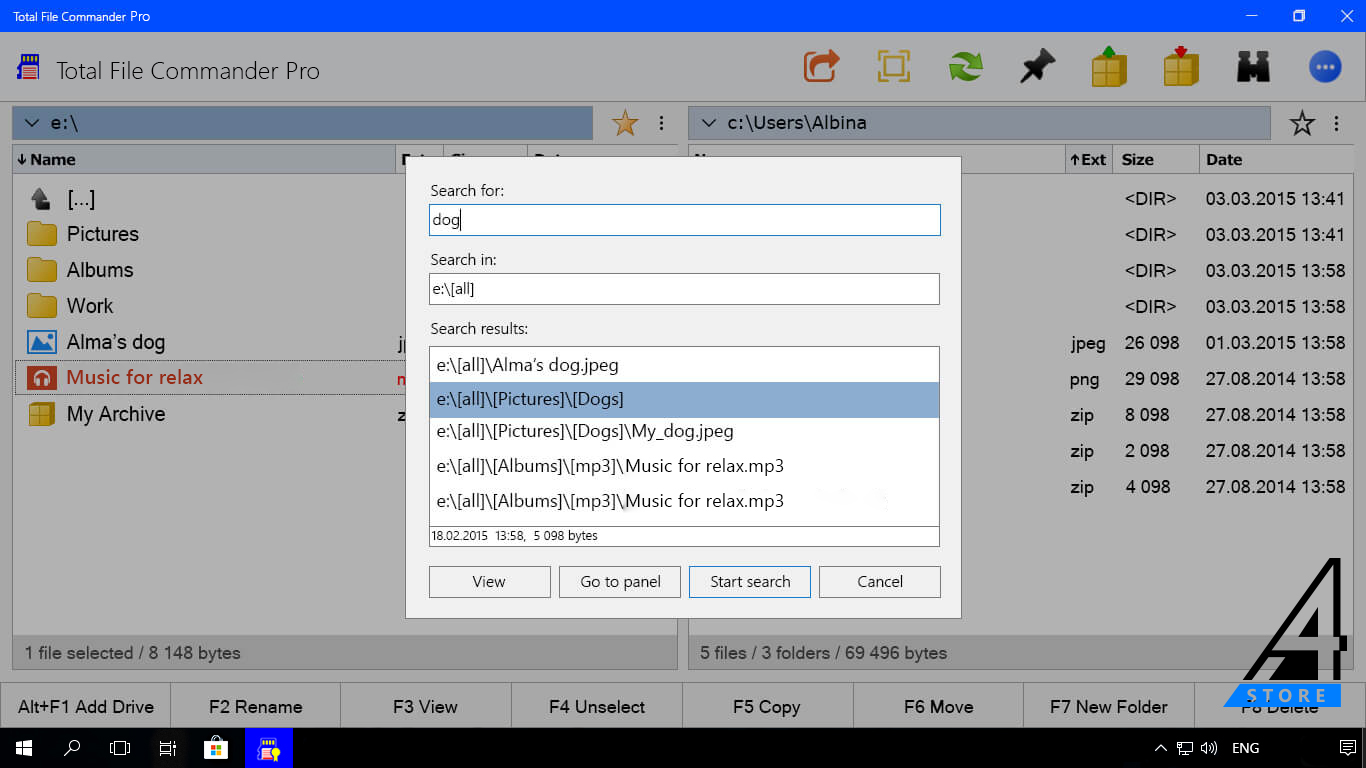Open the Microsoft Store taskbar icon

(x=215, y=748)
